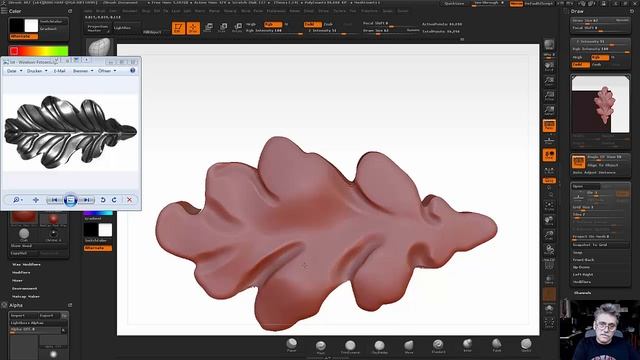Rotate photo clockwise in viewer
The height and width of the screenshot is (360, 640).
[x=114, y=200]
